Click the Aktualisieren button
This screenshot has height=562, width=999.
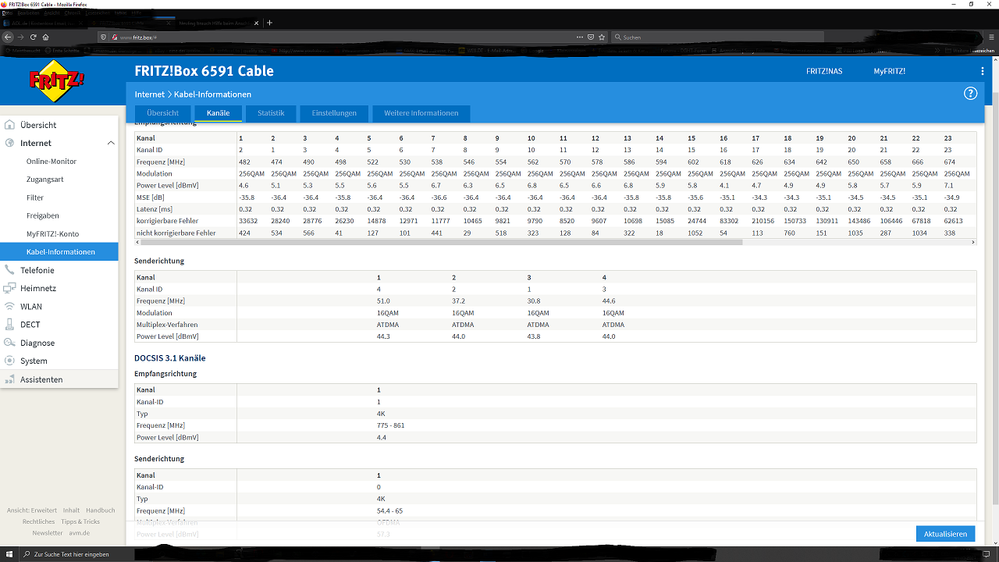(x=945, y=534)
